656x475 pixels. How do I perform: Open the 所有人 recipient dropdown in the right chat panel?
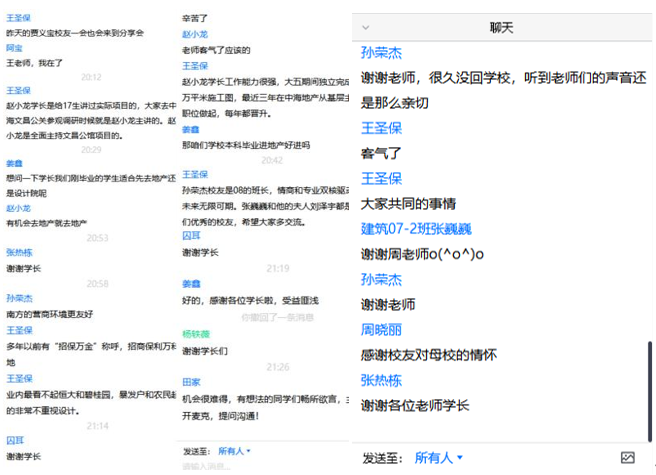coord(439,457)
